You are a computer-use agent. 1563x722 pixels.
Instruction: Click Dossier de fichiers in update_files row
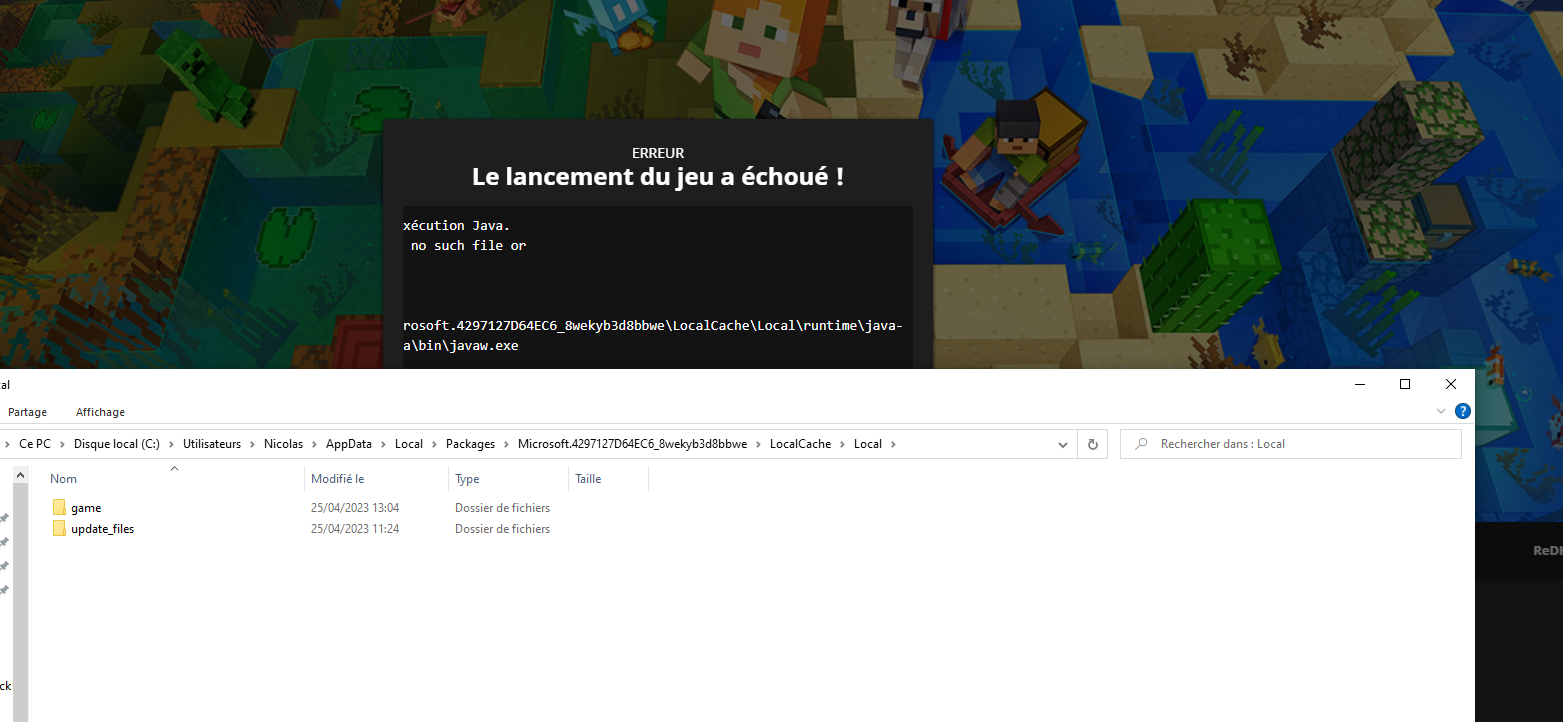tap(502, 529)
